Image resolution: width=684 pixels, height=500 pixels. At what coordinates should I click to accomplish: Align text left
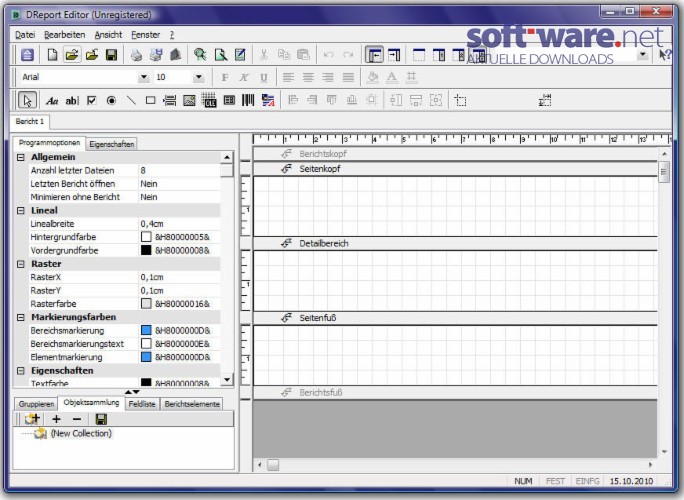[x=288, y=78]
